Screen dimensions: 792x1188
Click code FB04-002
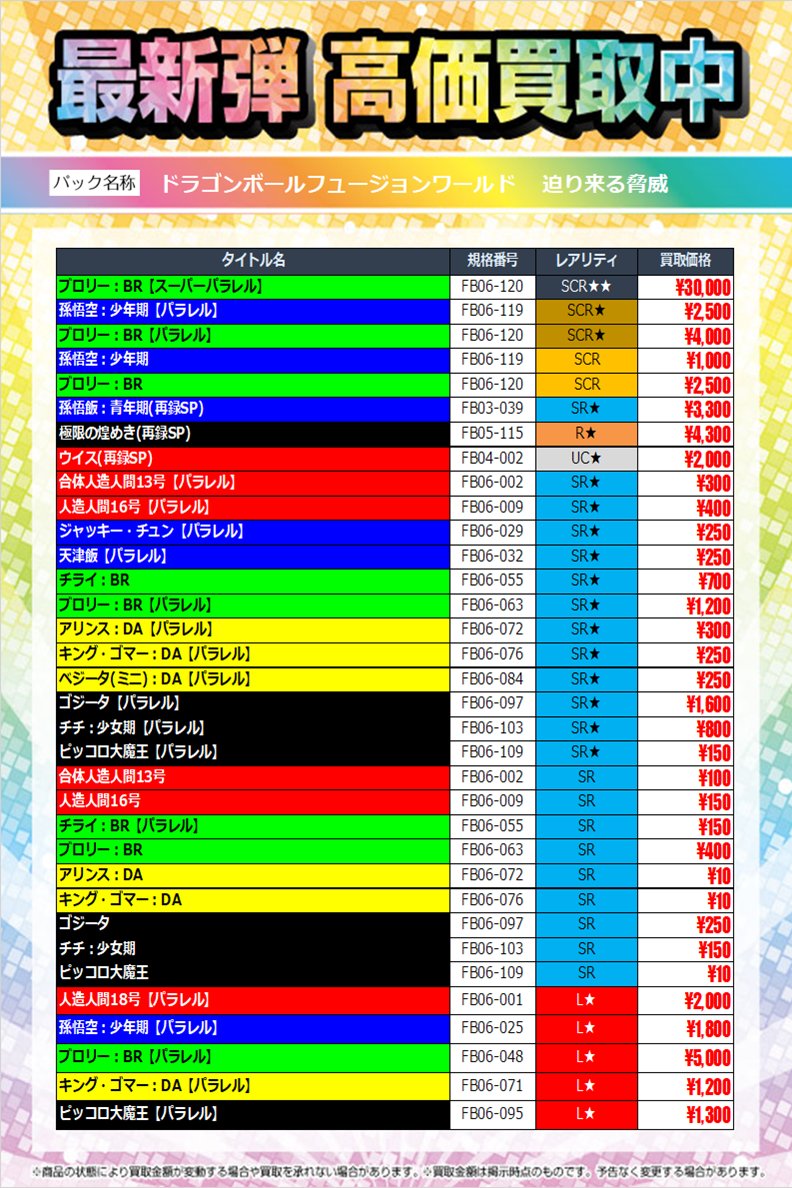[493, 458]
